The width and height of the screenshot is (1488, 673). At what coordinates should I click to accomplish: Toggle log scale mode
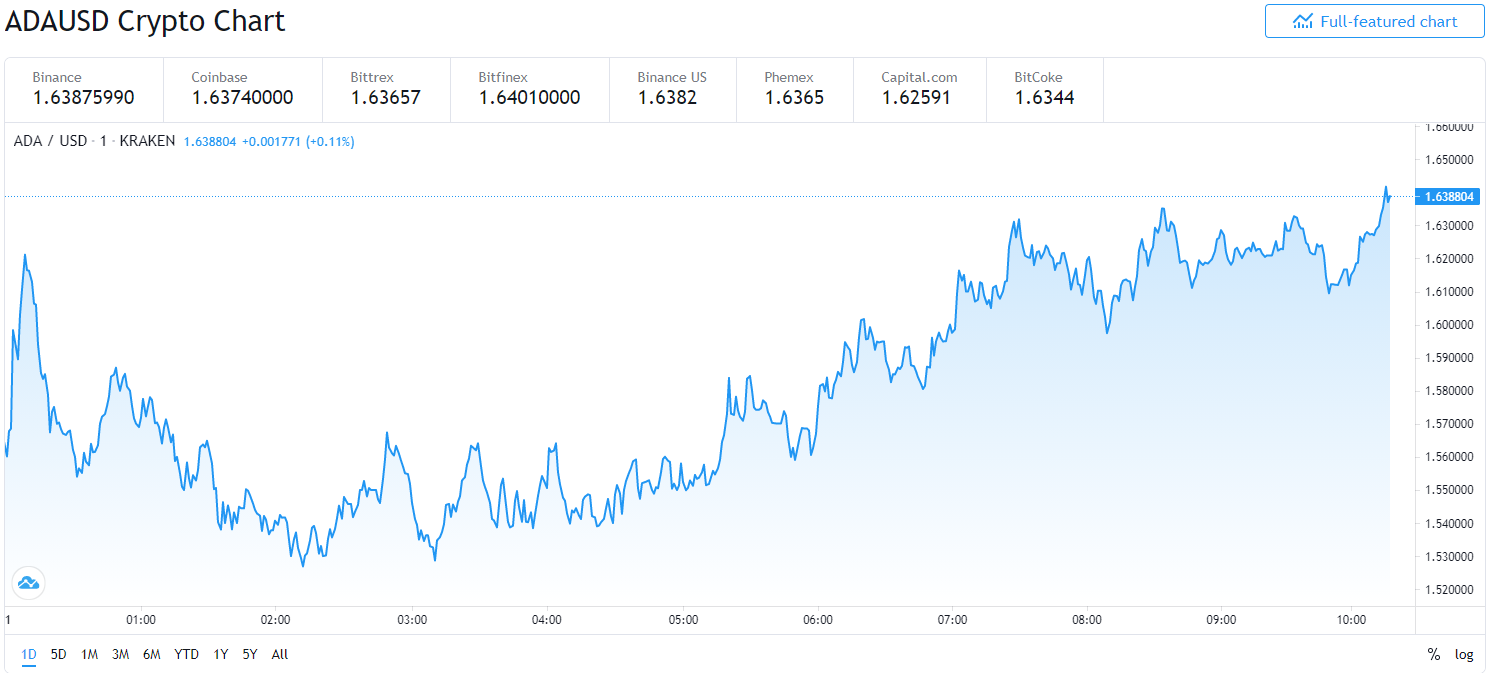[1464, 654]
